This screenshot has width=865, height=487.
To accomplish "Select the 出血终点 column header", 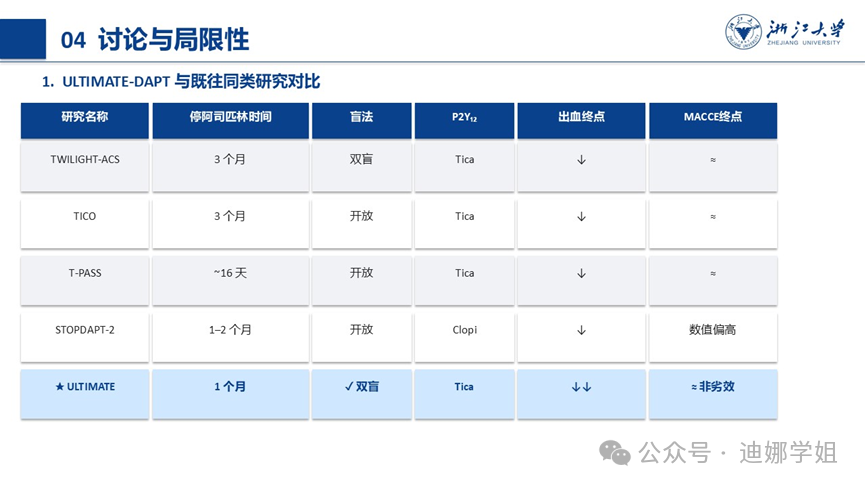I will 581,120.
